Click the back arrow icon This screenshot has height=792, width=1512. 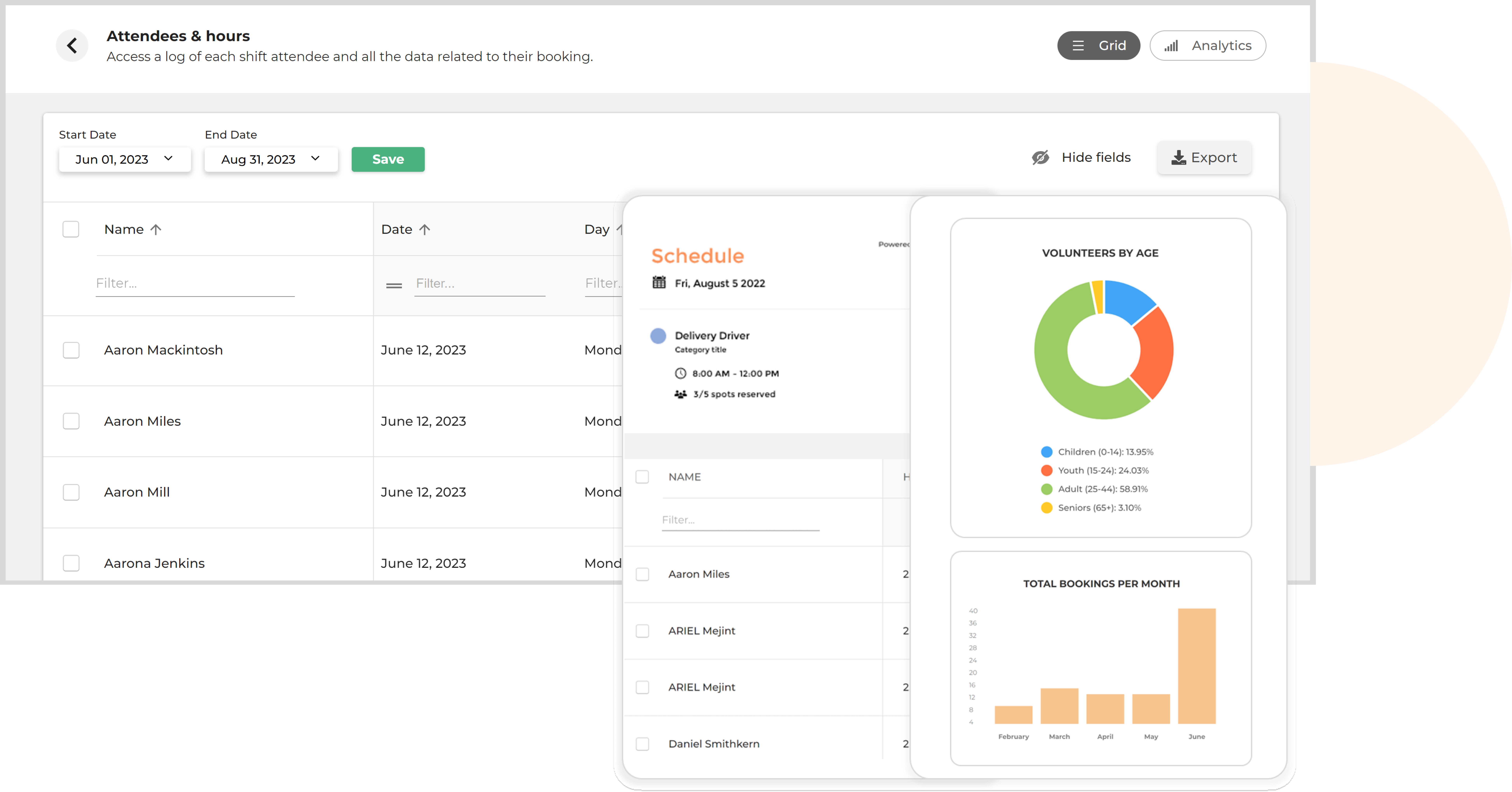(x=72, y=45)
